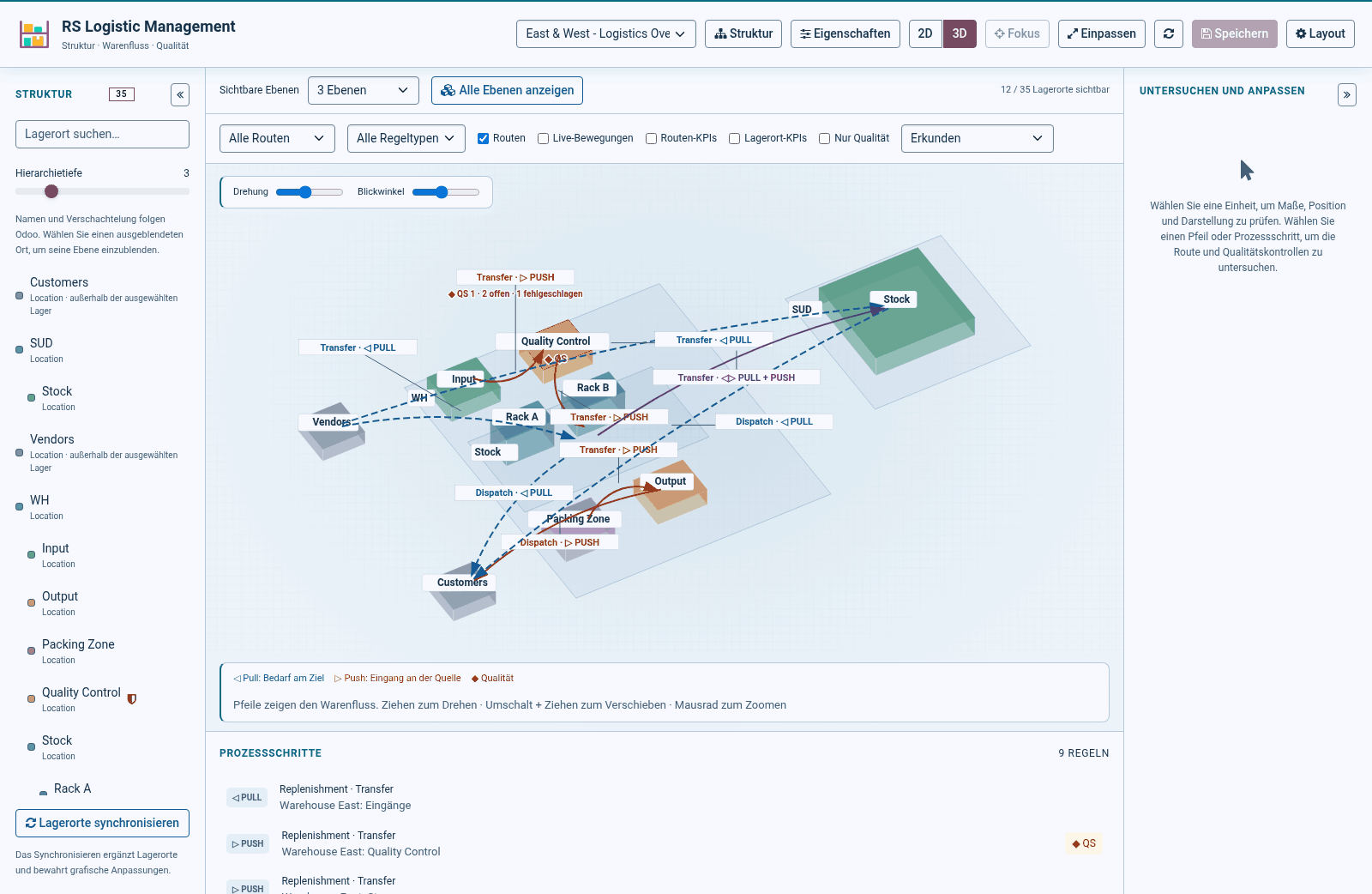The width and height of the screenshot is (1372, 894).
Task: Enable the Nur Qualität checkbox
Action: pos(824,138)
